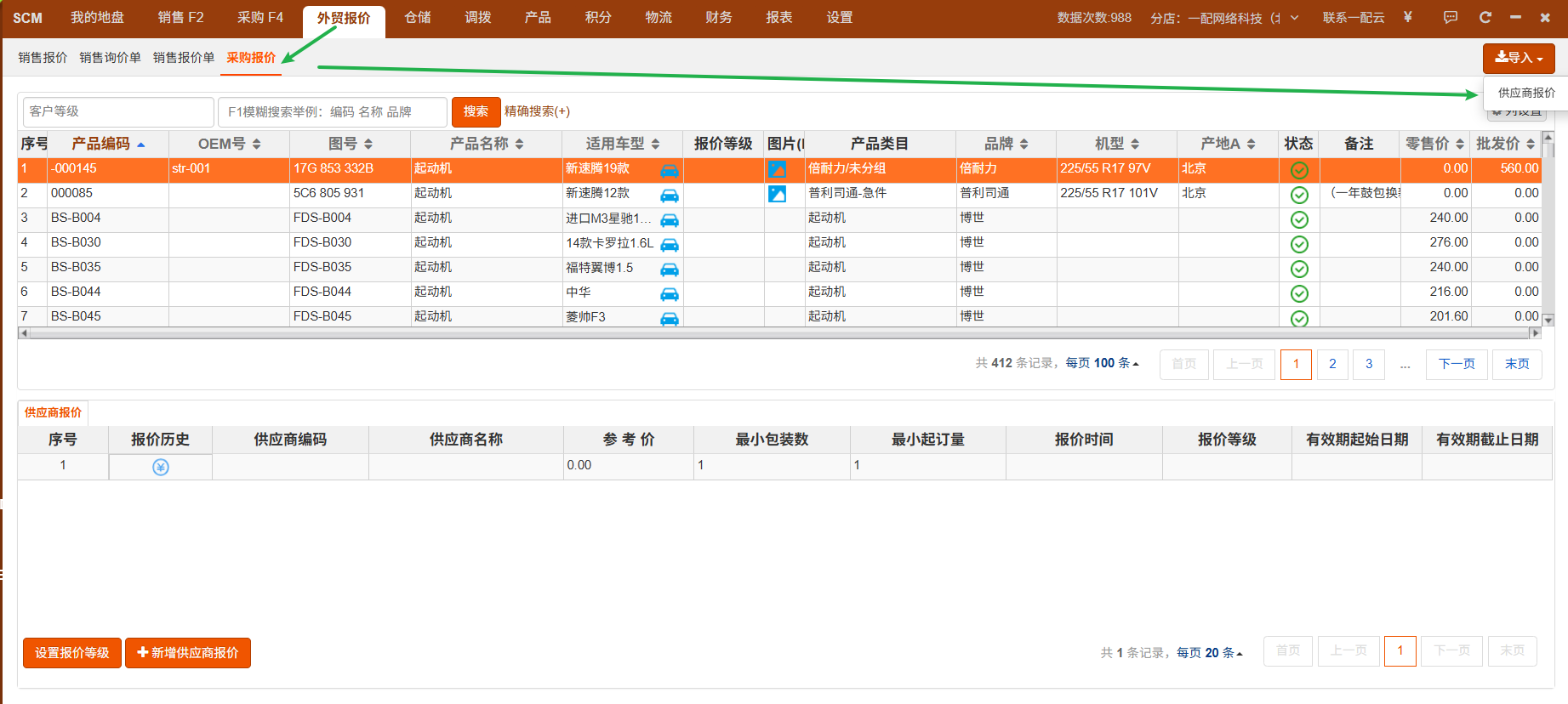This screenshot has height=704, width=1568.
Task: Click 新增供应商报价 button
Action: pyautogui.click(x=188, y=653)
